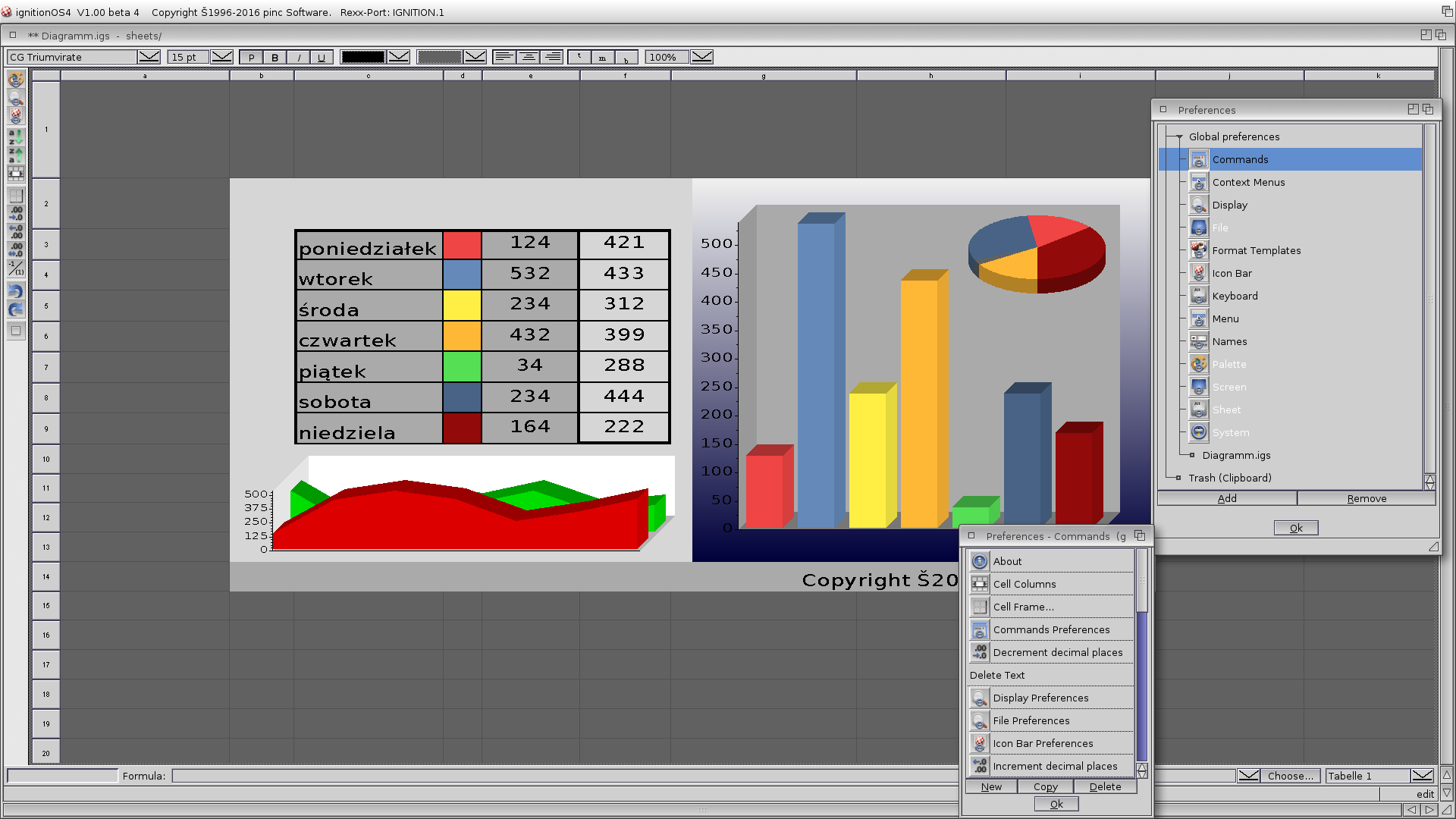The width and height of the screenshot is (1456, 819).
Task: Click the Cell Columns icon in the left bar
Action: (x=16, y=174)
